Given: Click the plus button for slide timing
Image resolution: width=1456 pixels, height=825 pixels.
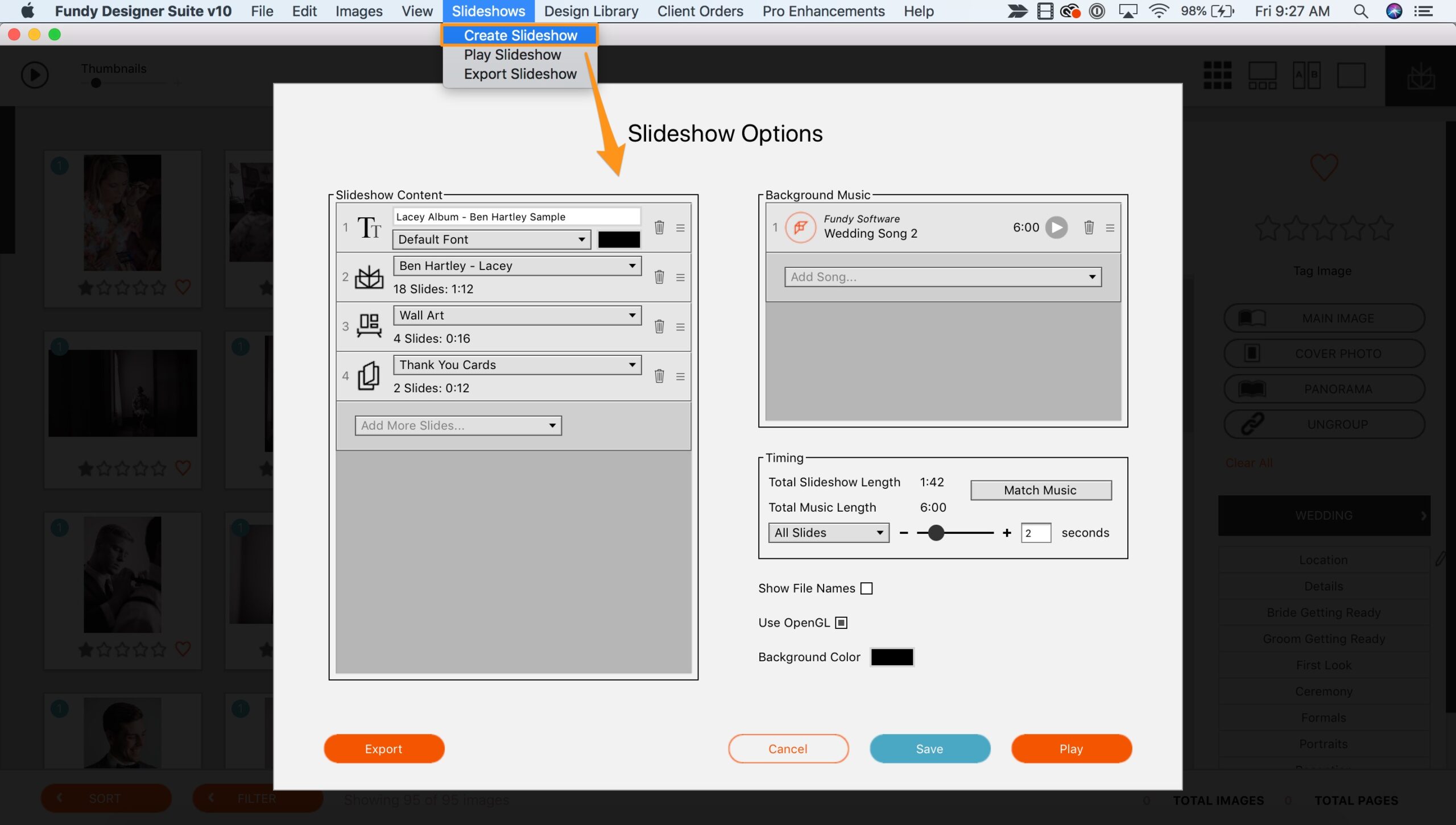Looking at the screenshot, I should click(1007, 533).
